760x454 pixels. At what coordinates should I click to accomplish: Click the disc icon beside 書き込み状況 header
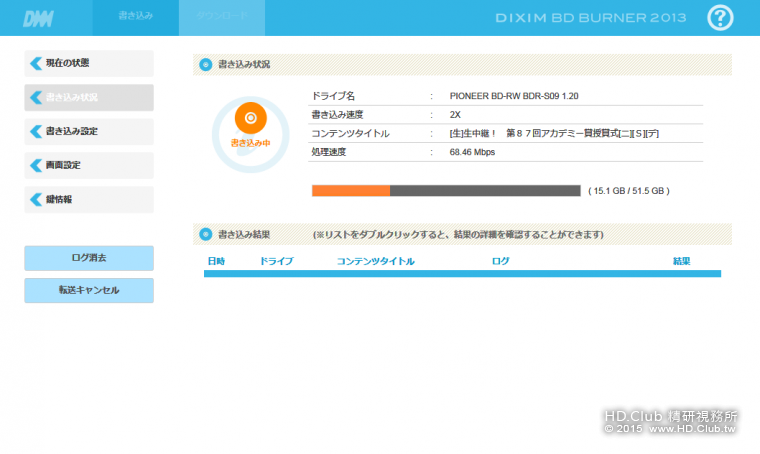coord(206,64)
